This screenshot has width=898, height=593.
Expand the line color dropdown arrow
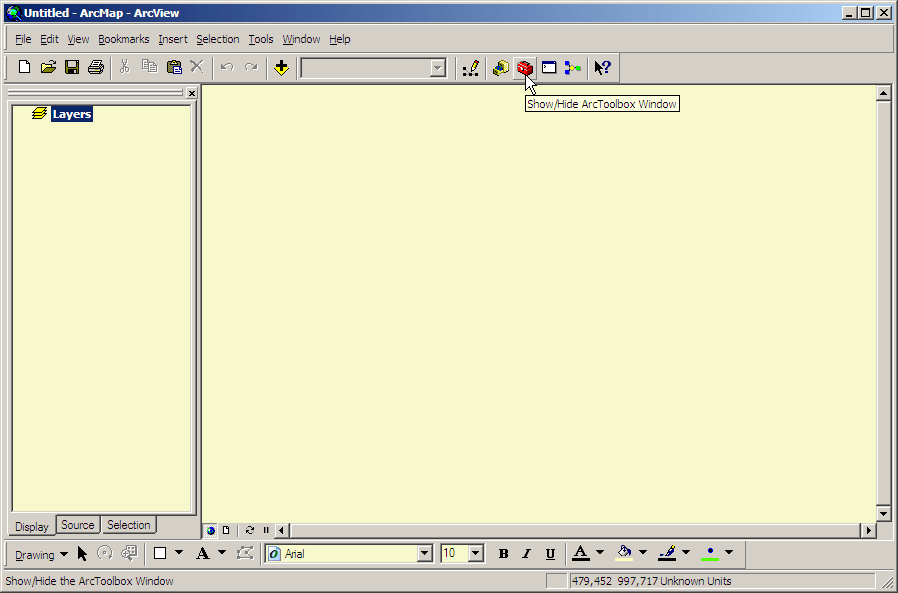click(686, 553)
